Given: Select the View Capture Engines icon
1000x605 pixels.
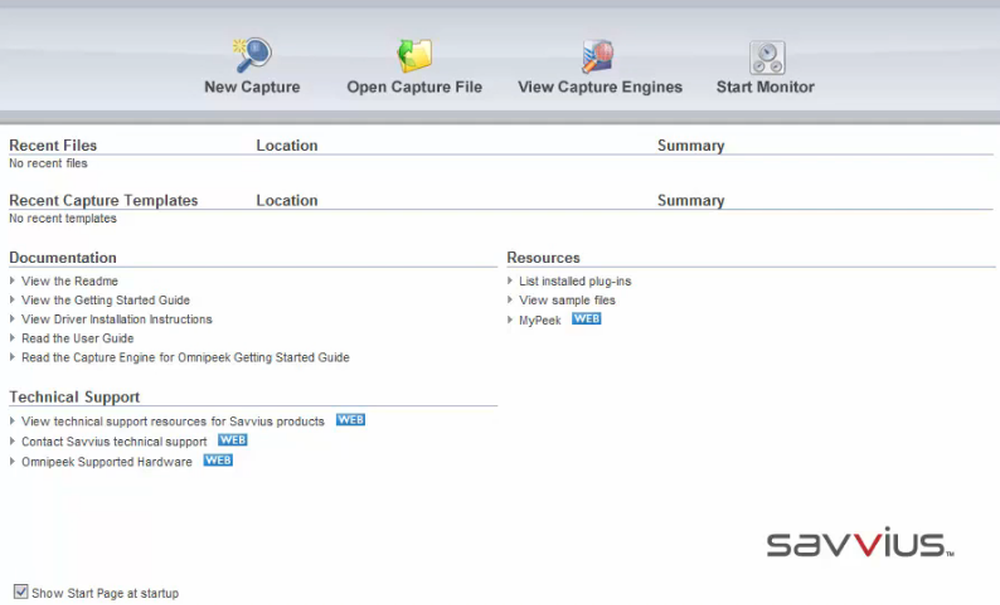Looking at the screenshot, I should pyautogui.click(x=599, y=57).
